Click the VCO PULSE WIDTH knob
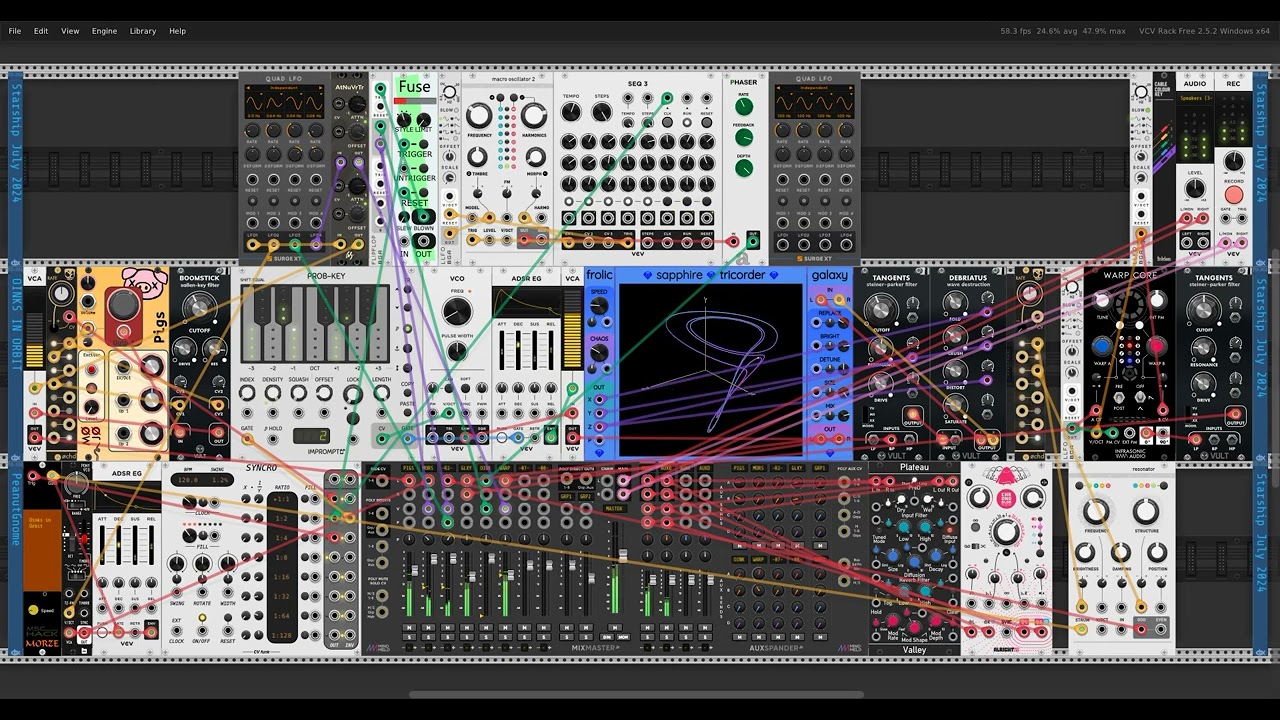 click(x=457, y=351)
